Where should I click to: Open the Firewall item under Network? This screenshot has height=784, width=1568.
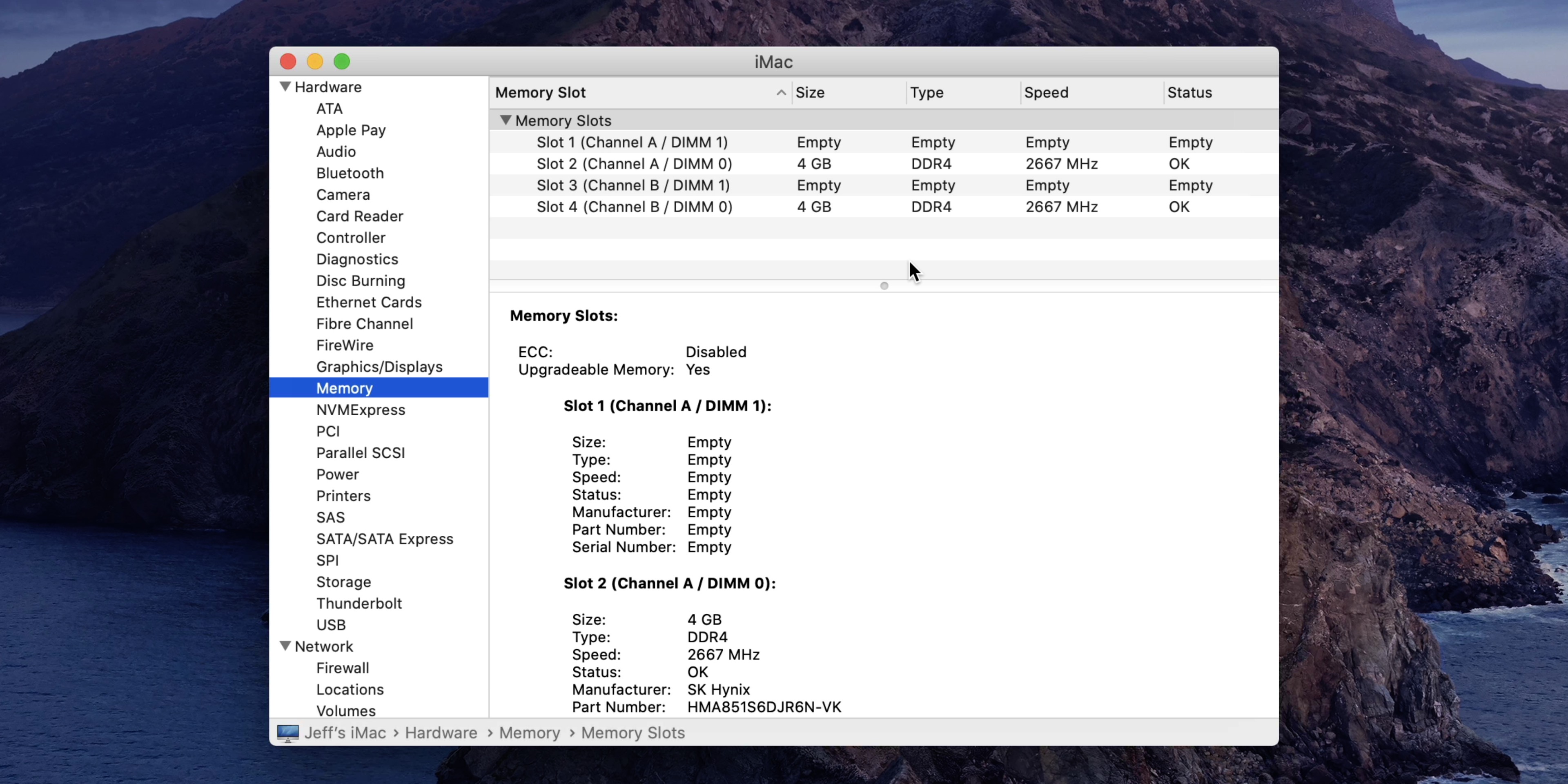click(342, 668)
